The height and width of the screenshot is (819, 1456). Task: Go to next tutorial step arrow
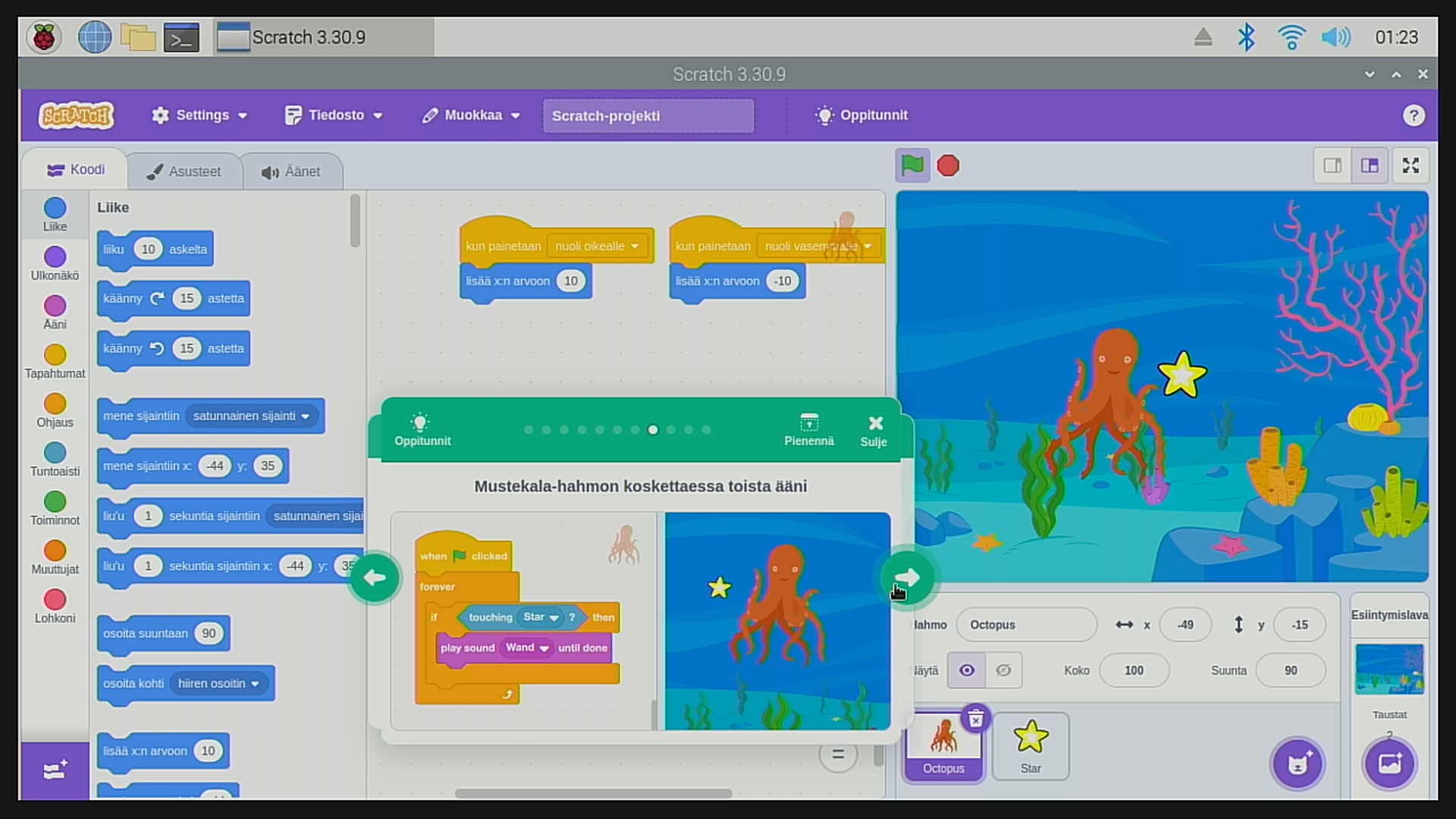[x=906, y=578]
